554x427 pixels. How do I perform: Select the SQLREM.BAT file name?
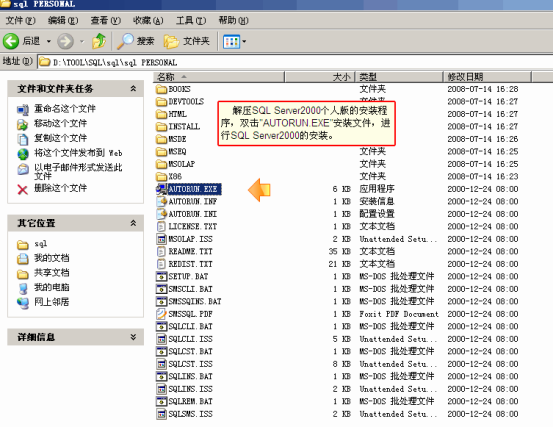[x=190, y=402]
